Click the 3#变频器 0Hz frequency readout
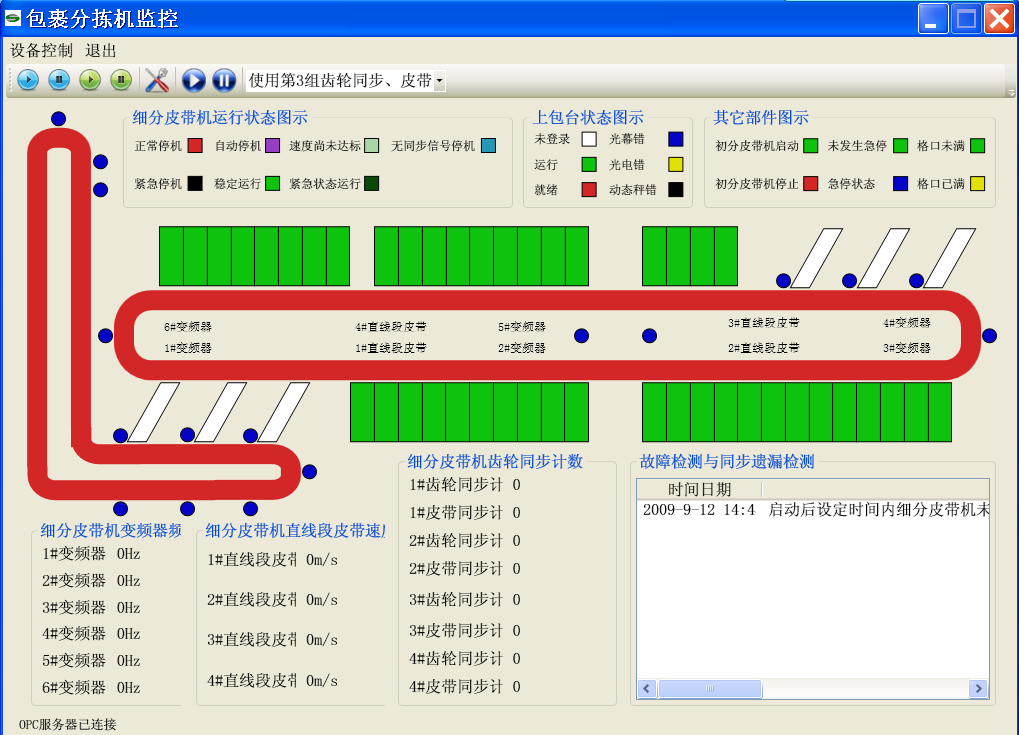1019x735 pixels. pyautogui.click(x=129, y=607)
